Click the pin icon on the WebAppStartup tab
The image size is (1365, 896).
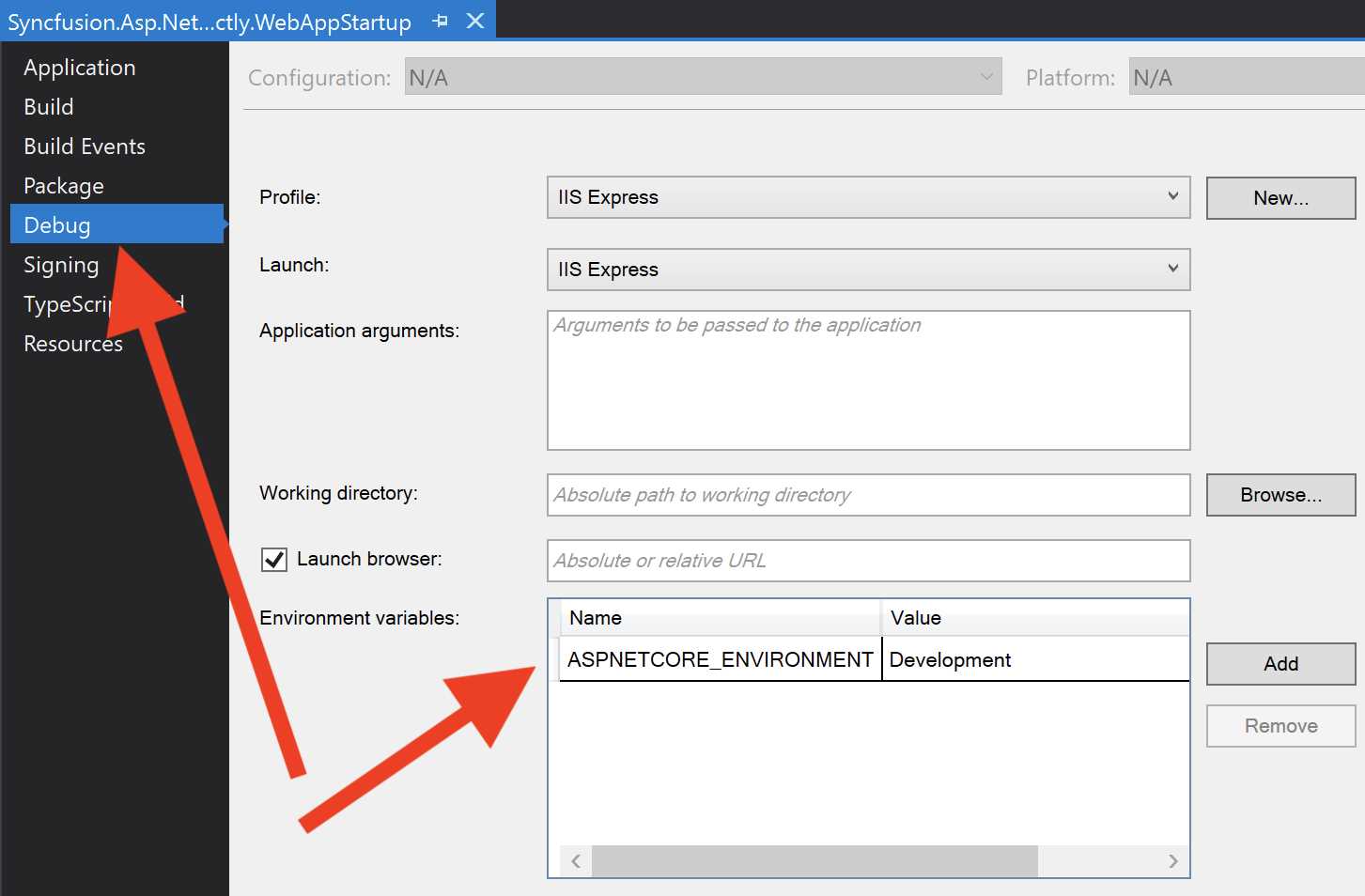tap(440, 21)
